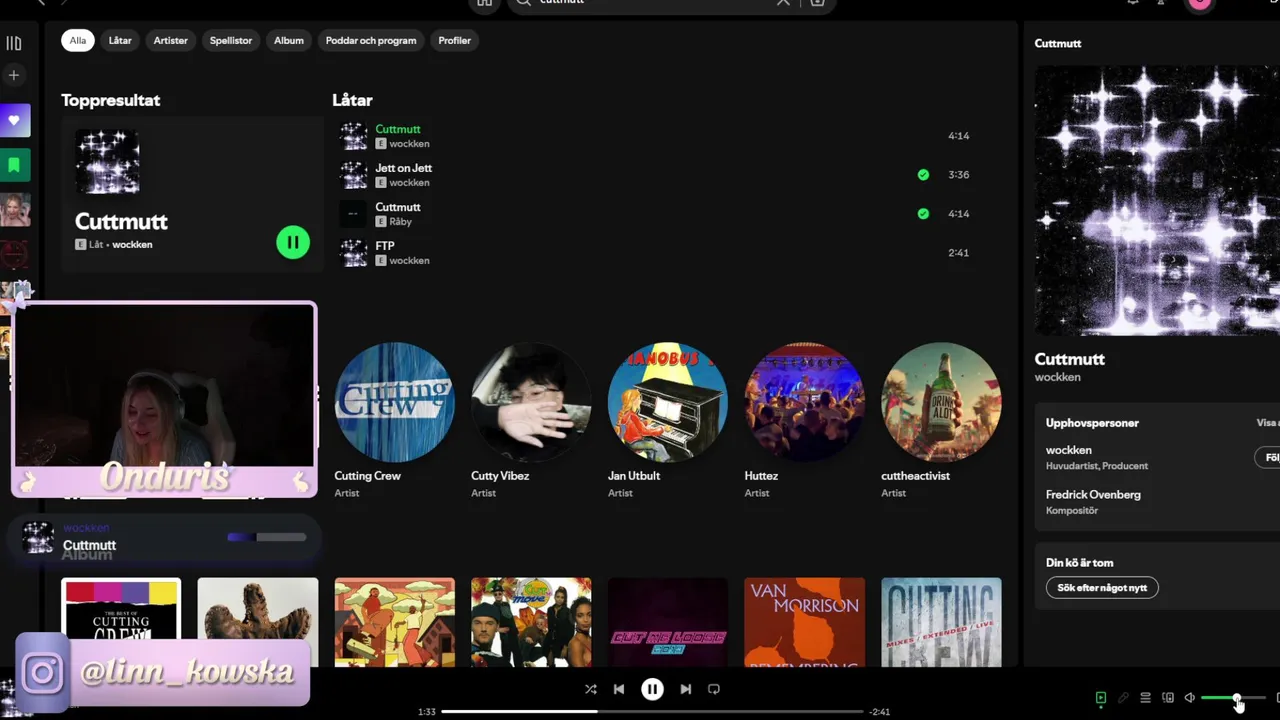Open the green bookmark episodes tile
1280x720 pixels.
point(15,165)
